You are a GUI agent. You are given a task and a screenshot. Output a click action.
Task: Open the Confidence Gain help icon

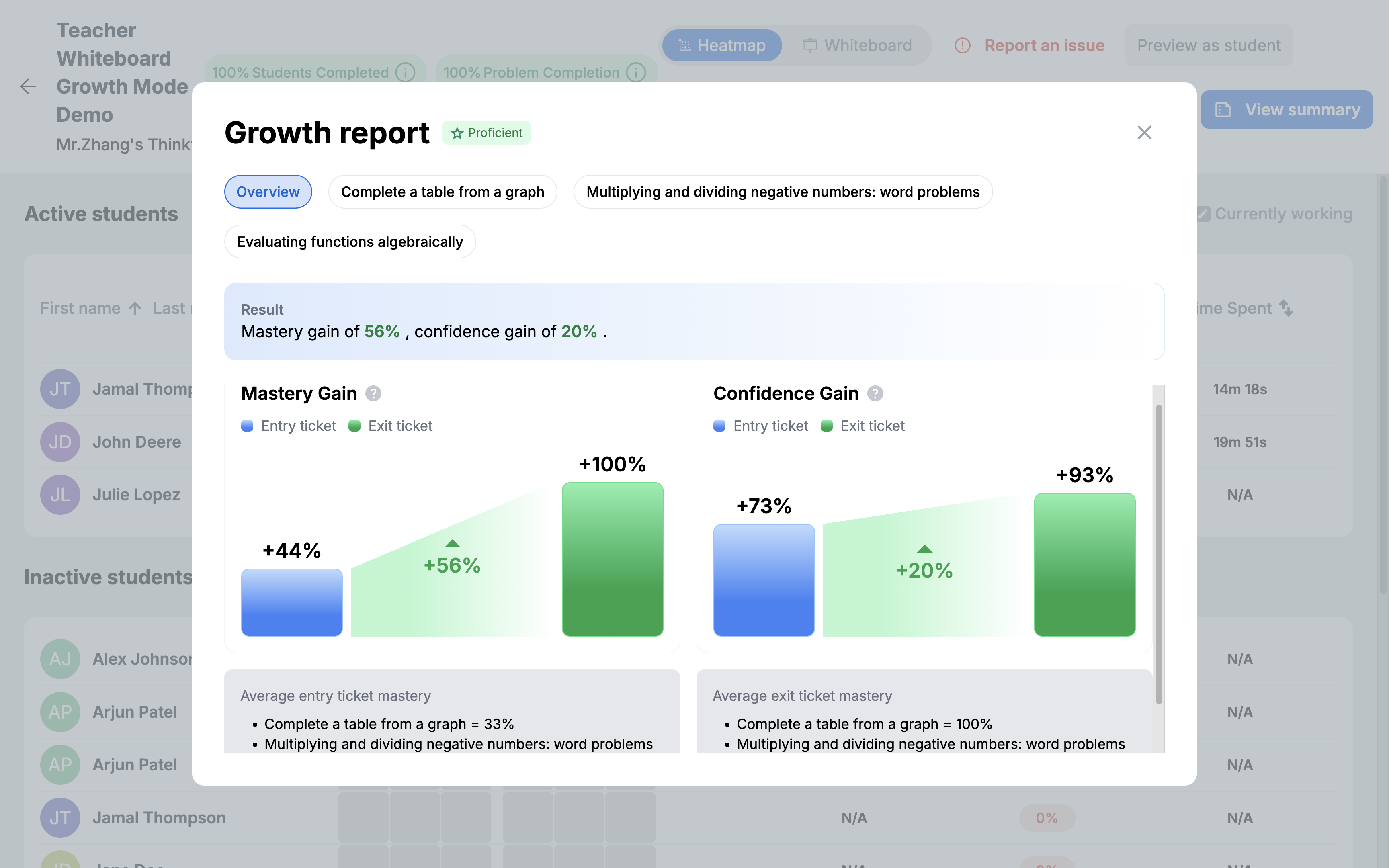875,393
